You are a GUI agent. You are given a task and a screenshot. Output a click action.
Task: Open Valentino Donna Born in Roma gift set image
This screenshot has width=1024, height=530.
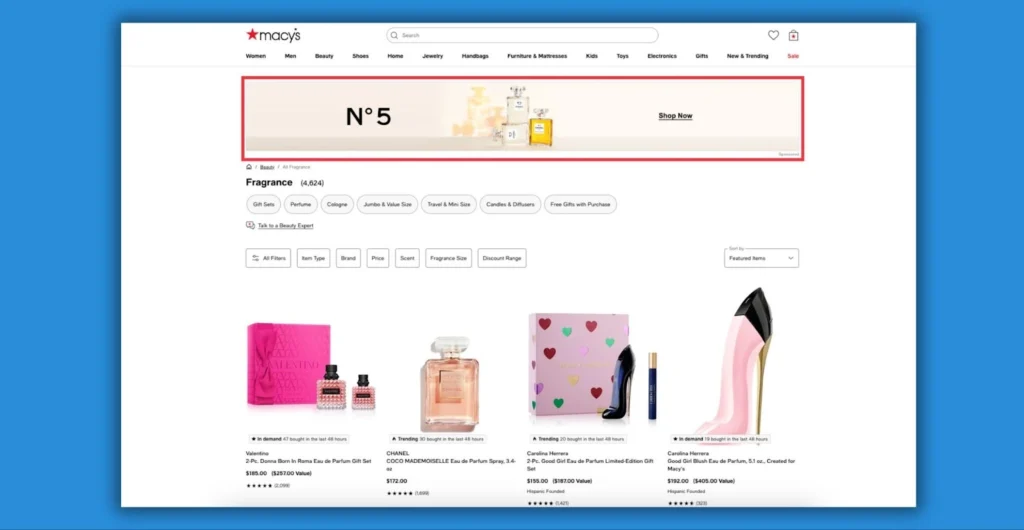click(311, 366)
